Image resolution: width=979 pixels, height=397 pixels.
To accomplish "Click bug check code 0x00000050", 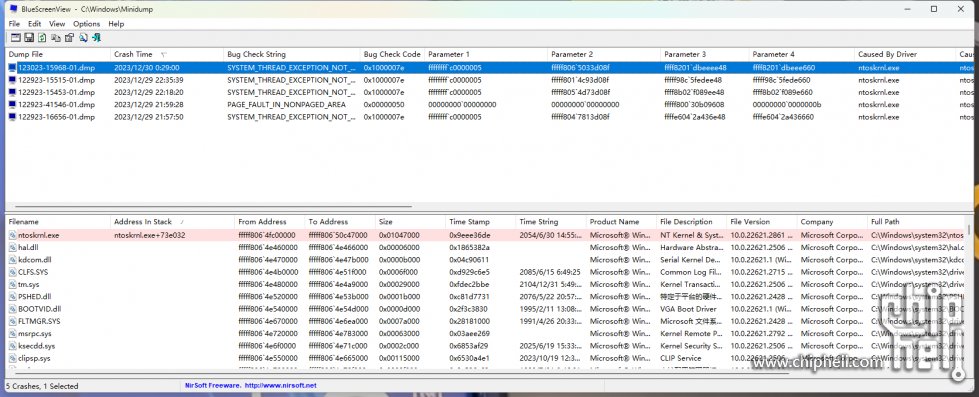I will click(x=384, y=104).
